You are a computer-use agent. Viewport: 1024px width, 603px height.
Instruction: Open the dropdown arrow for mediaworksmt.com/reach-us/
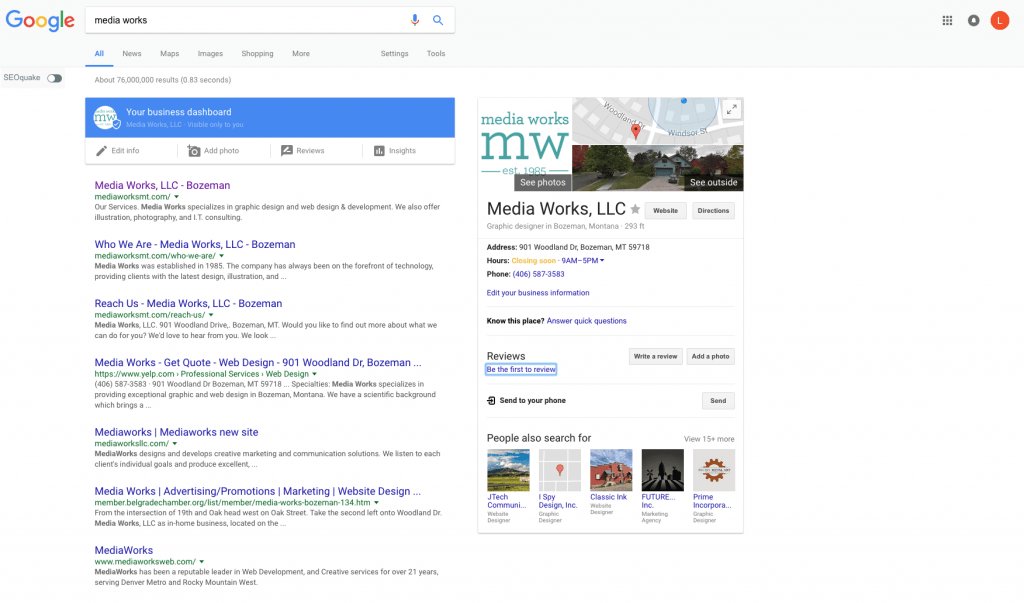point(211,315)
